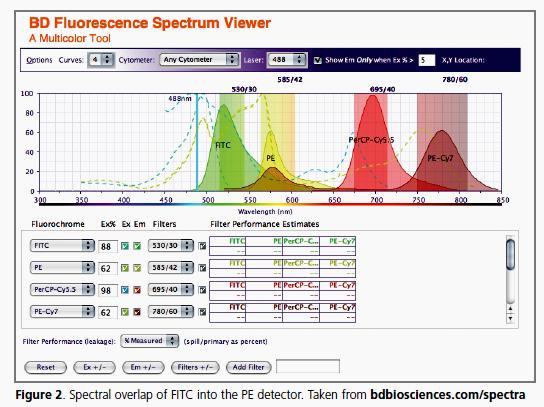Open the PerCP-Cy5.5 fluorochrome dropdown
The height and width of the screenshot is (407, 544).
pyautogui.click(x=62, y=289)
